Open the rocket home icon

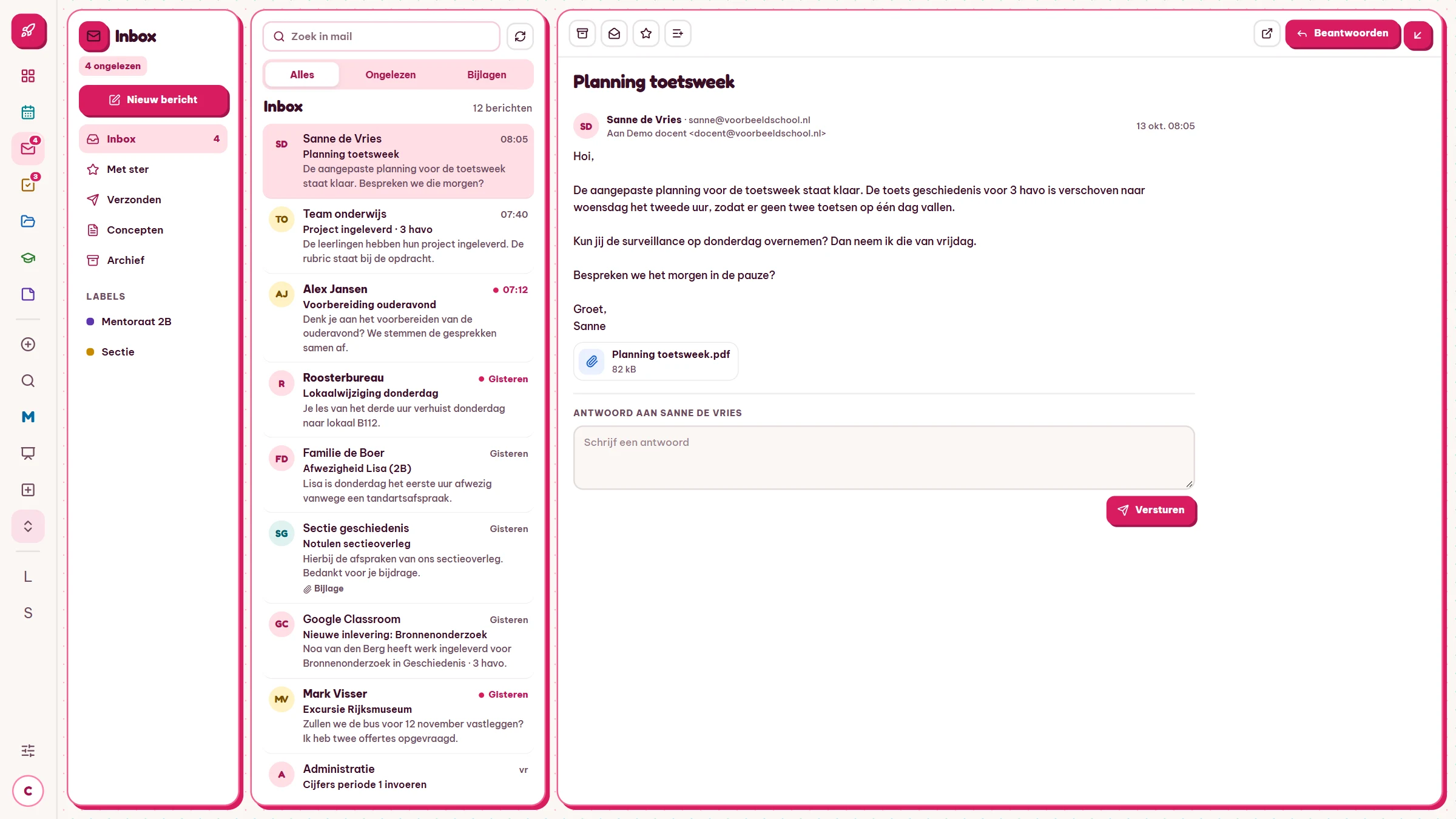29,30
